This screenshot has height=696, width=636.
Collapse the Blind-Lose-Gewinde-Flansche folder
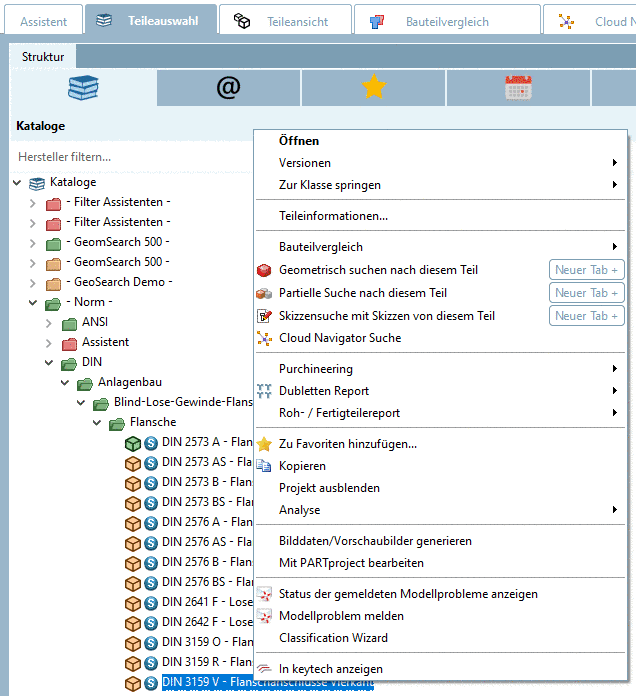[x=81, y=403]
